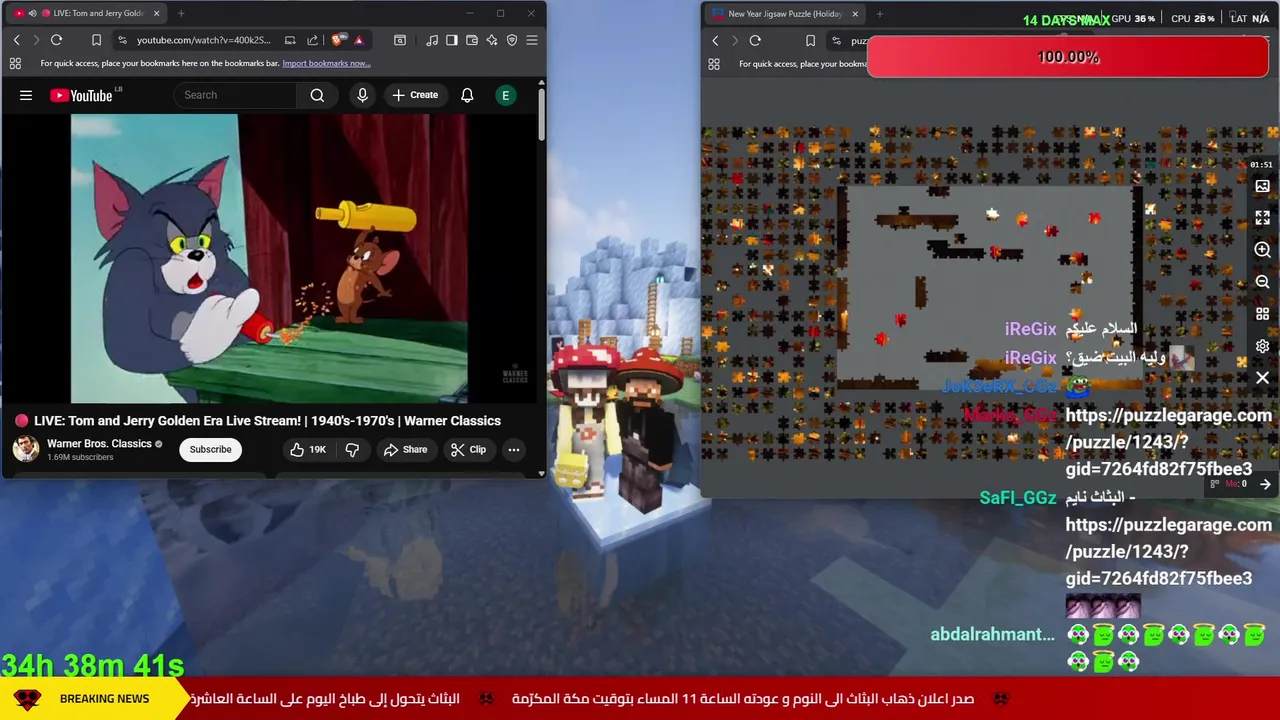Toggle puzzle fullscreen mode
1280x720 pixels.
pyautogui.click(x=1262, y=218)
